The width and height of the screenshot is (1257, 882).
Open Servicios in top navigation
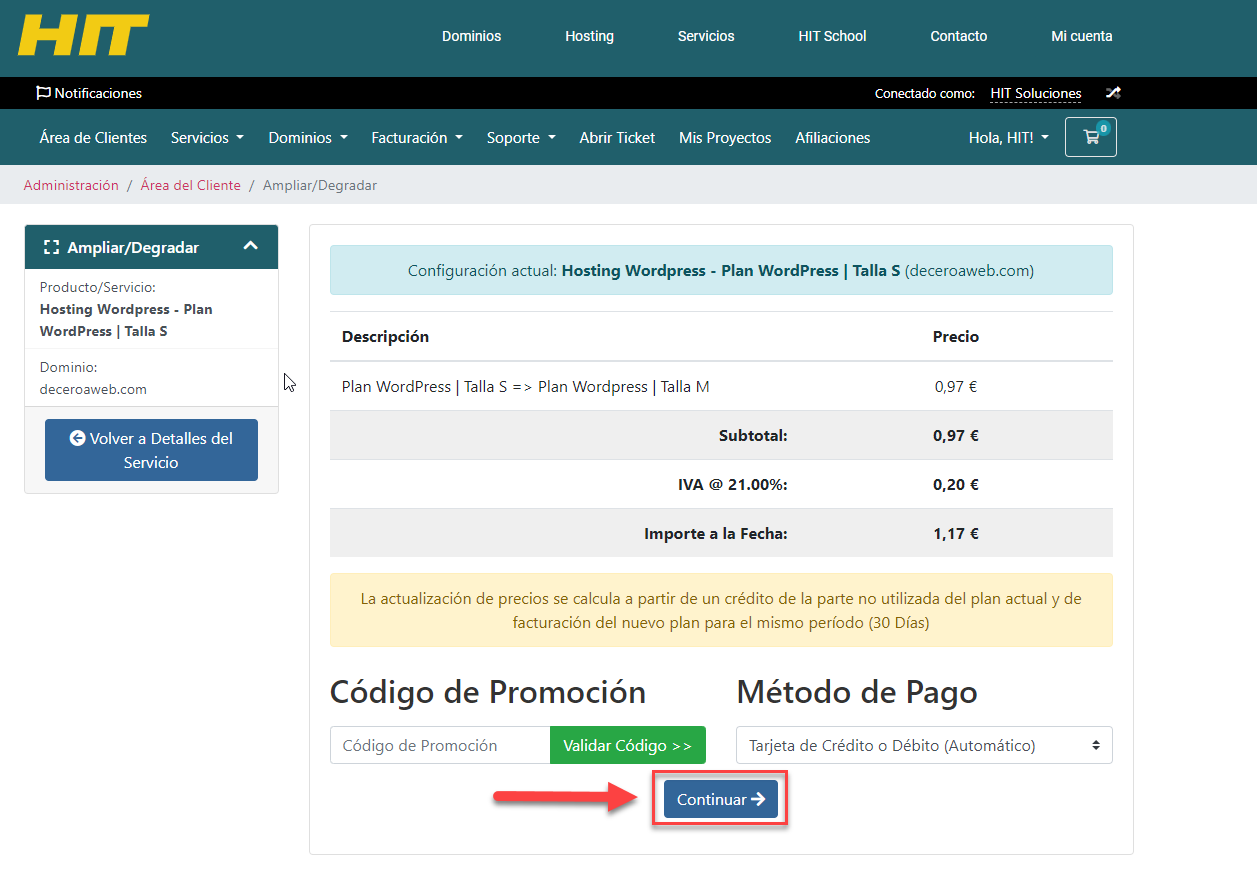706,36
